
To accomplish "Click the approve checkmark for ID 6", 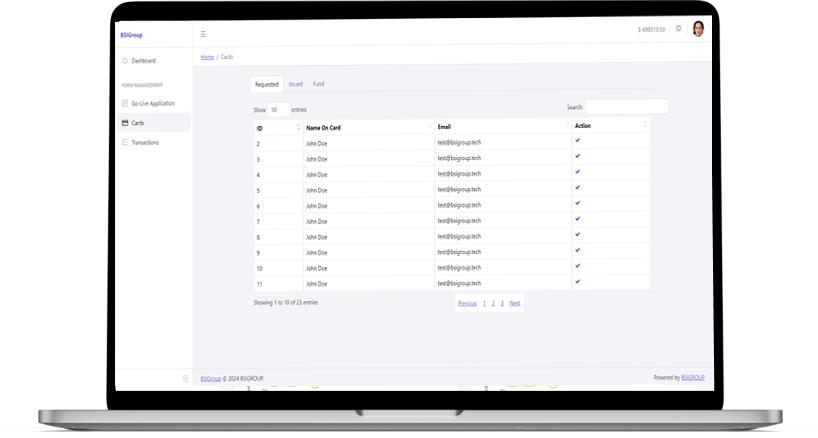I will point(578,203).
